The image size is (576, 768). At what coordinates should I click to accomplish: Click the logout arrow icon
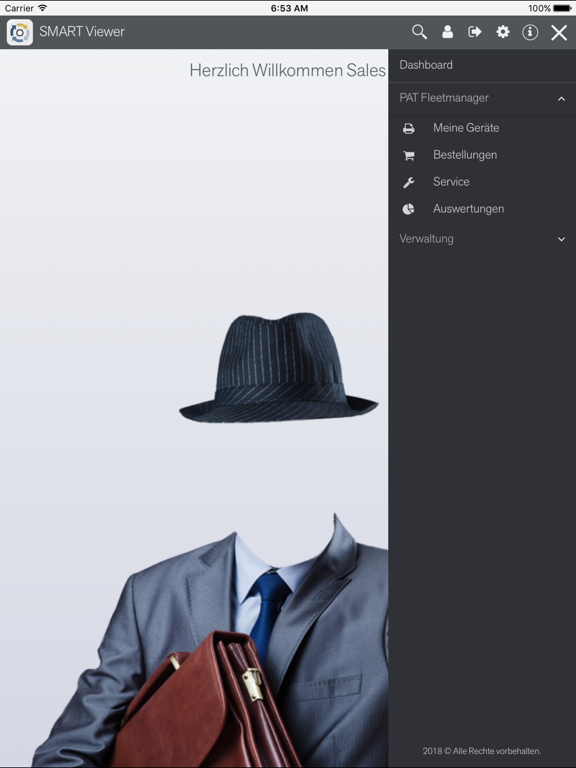pos(475,32)
